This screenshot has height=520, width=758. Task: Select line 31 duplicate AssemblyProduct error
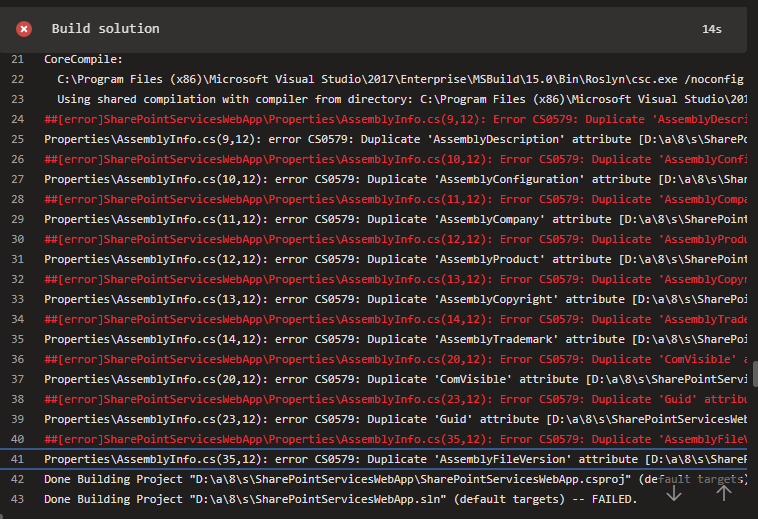(373, 259)
